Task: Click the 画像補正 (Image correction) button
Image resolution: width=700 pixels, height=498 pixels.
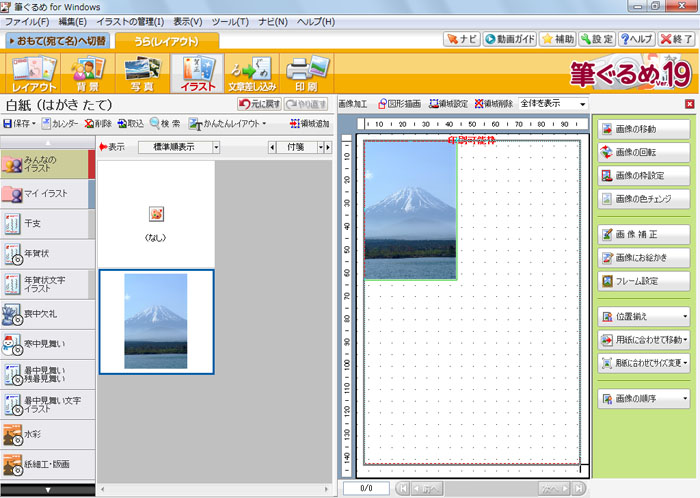Action: pyautogui.click(x=644, y=235)
